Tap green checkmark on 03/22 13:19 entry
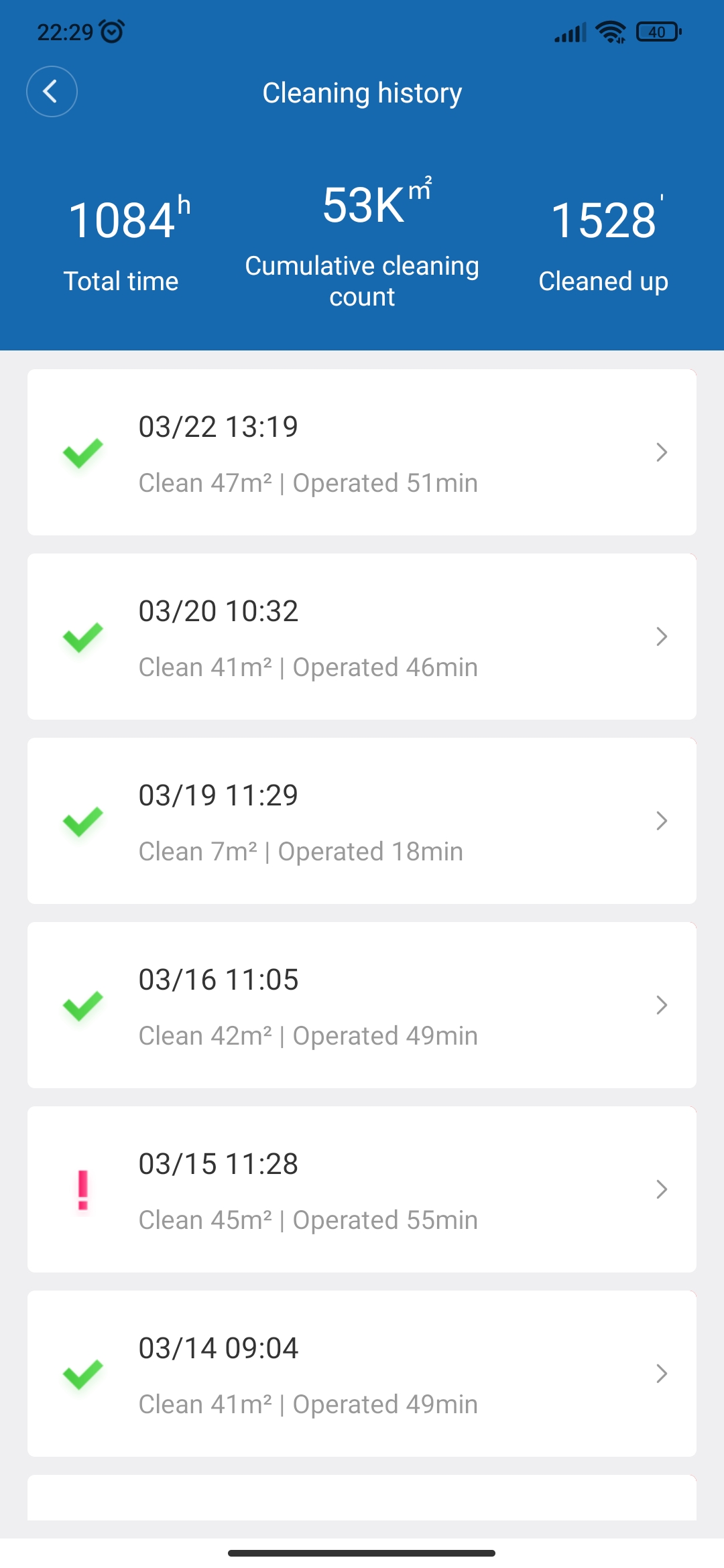724x1568 pixels. (82, 453)
